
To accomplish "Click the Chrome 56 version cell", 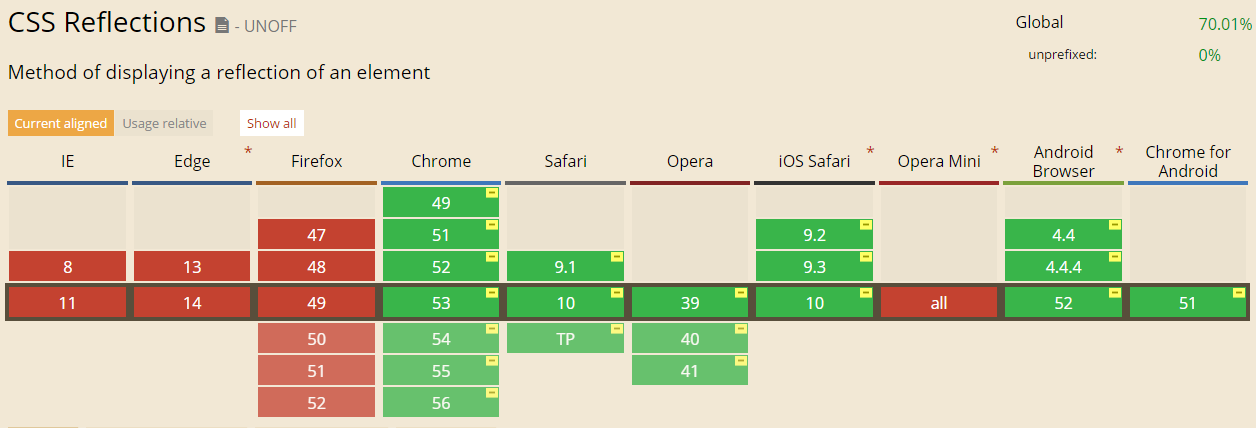I will coord(441,403).
